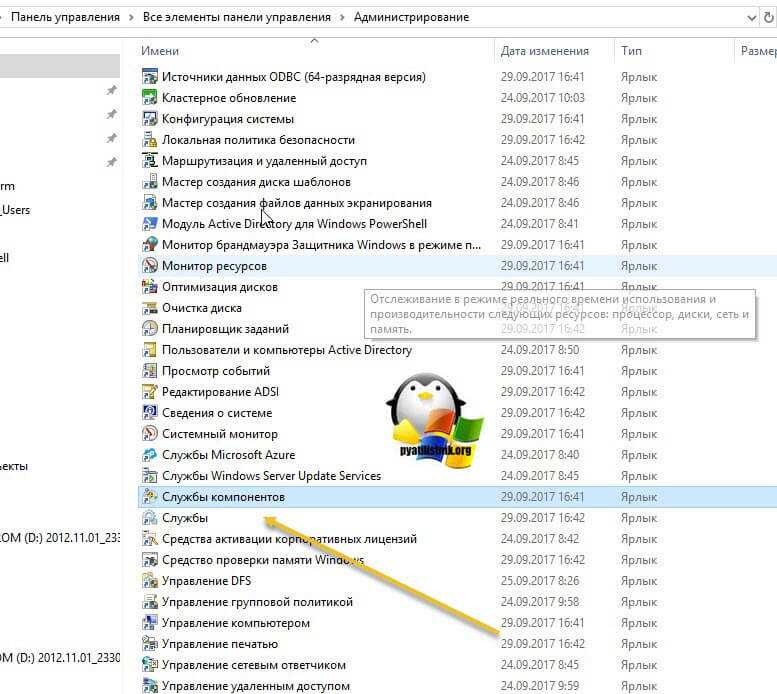Screen dimensions: 777x694
Task: Click the Пользователи и компьютеры Active Directory icon
Action: (150, 350)
